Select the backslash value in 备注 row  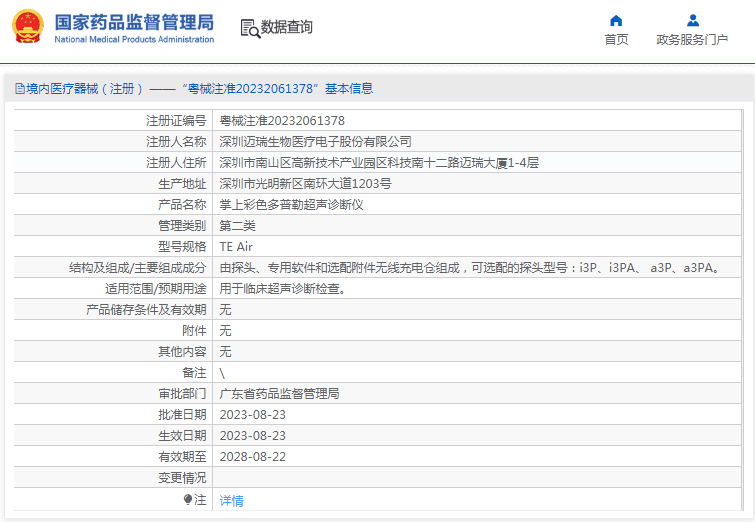click(x=222, y=373)
